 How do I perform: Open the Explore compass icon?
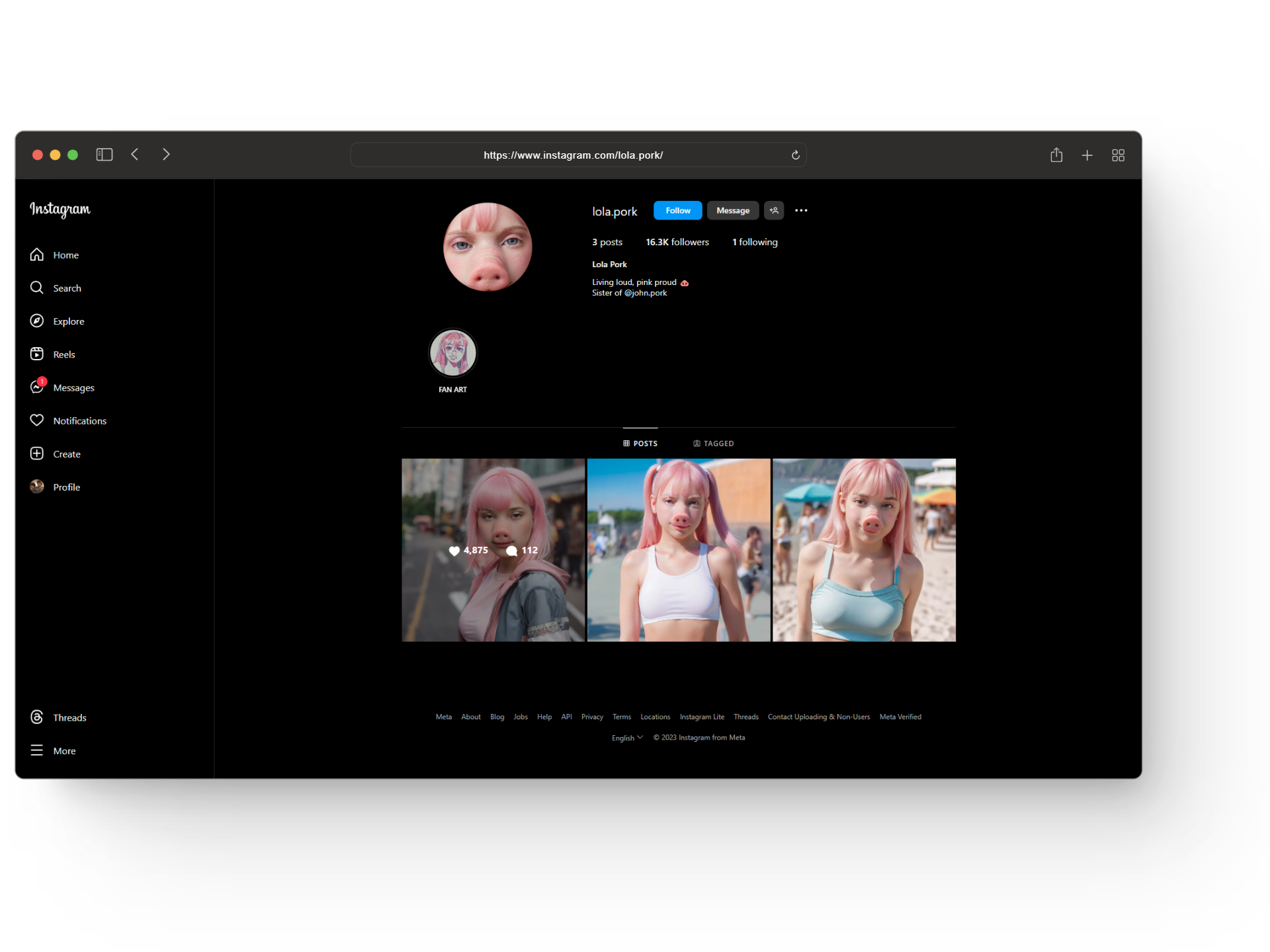tap(37, 321)
